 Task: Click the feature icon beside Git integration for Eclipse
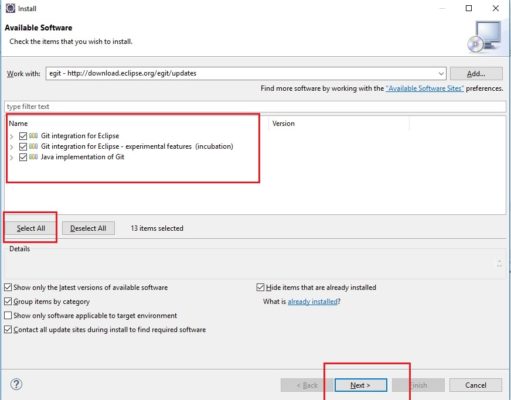click(33, 136)
